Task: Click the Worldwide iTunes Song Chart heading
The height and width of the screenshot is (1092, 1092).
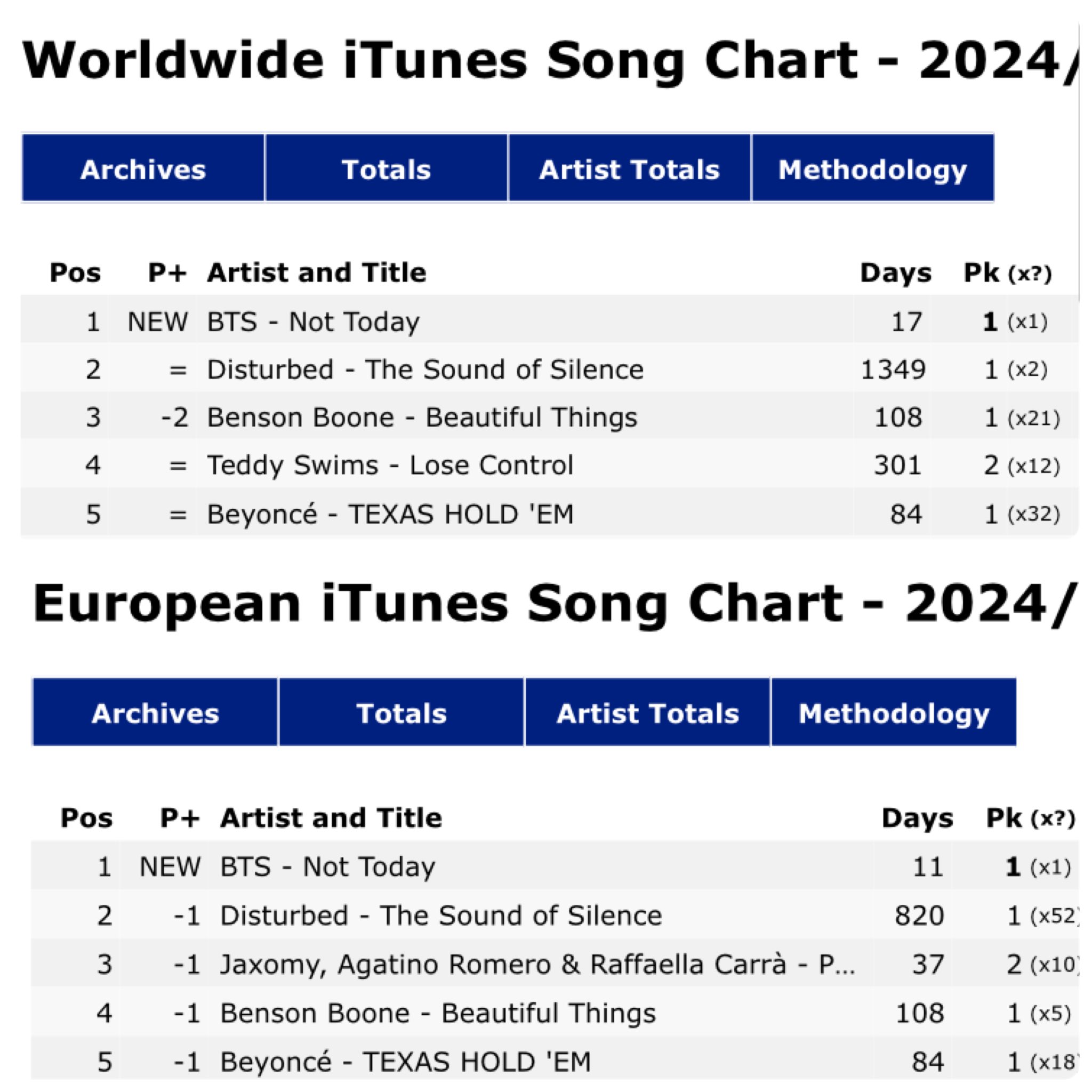Action: (x=548, y=61)
